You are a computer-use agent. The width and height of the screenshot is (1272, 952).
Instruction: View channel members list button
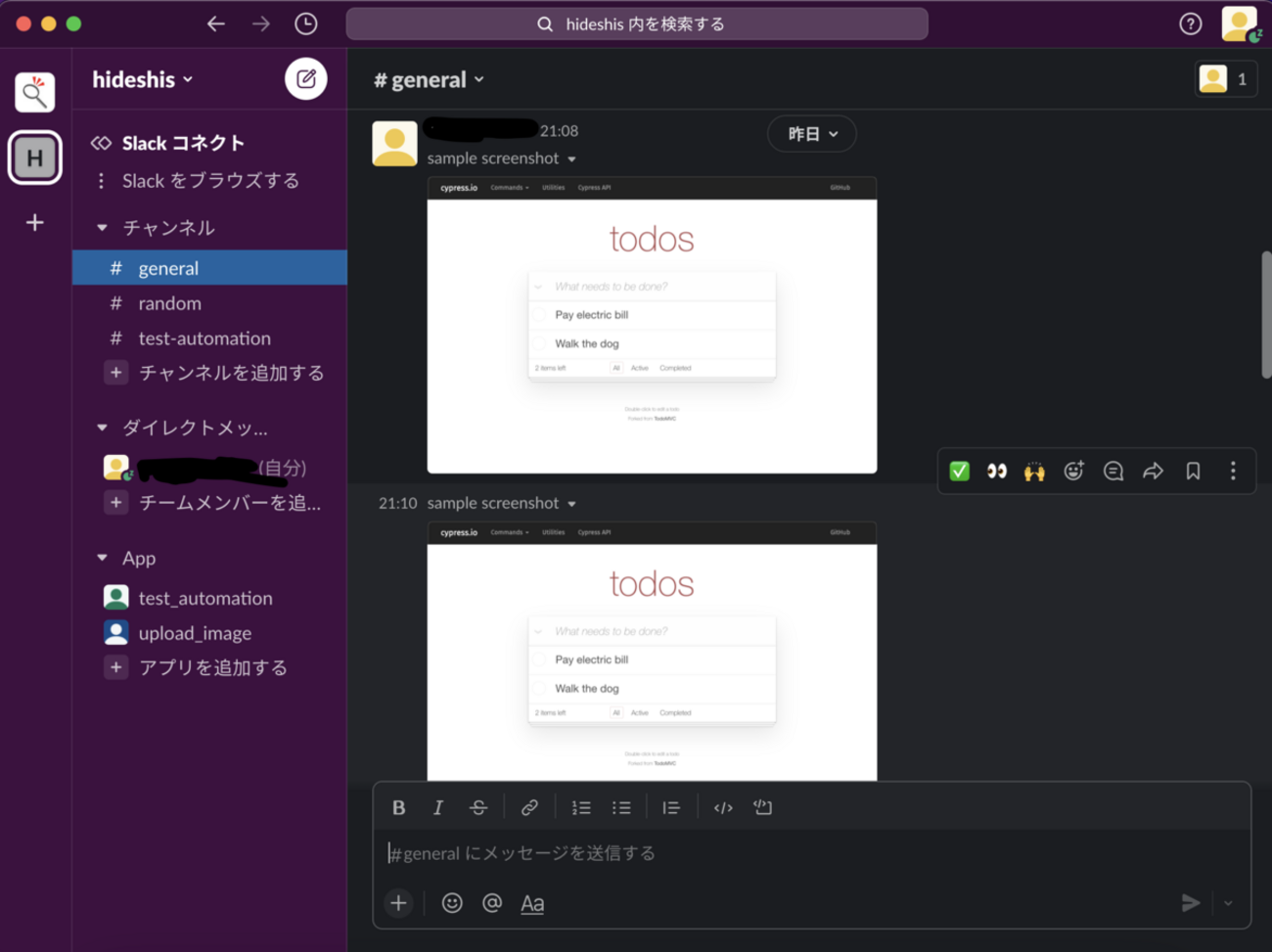coord(1225,79)
